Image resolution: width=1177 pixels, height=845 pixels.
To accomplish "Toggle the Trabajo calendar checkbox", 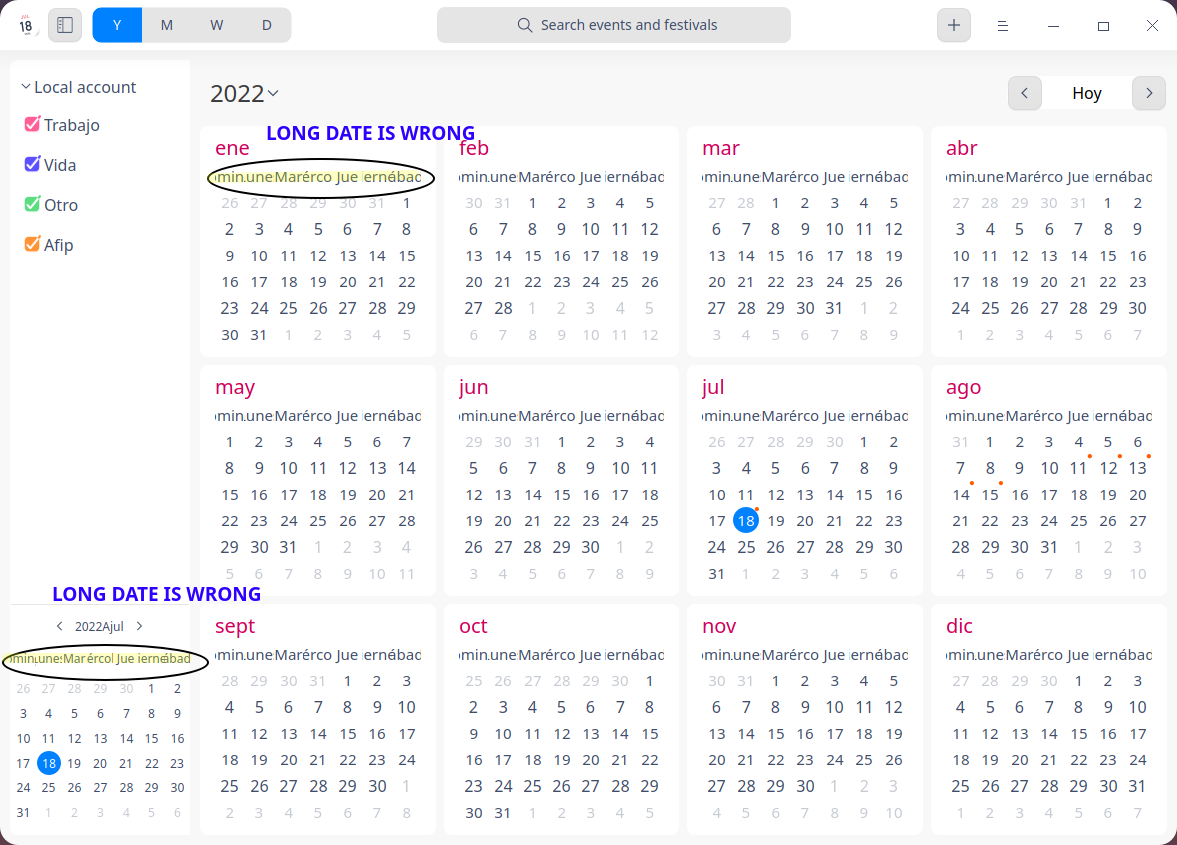I will [32, 124].
